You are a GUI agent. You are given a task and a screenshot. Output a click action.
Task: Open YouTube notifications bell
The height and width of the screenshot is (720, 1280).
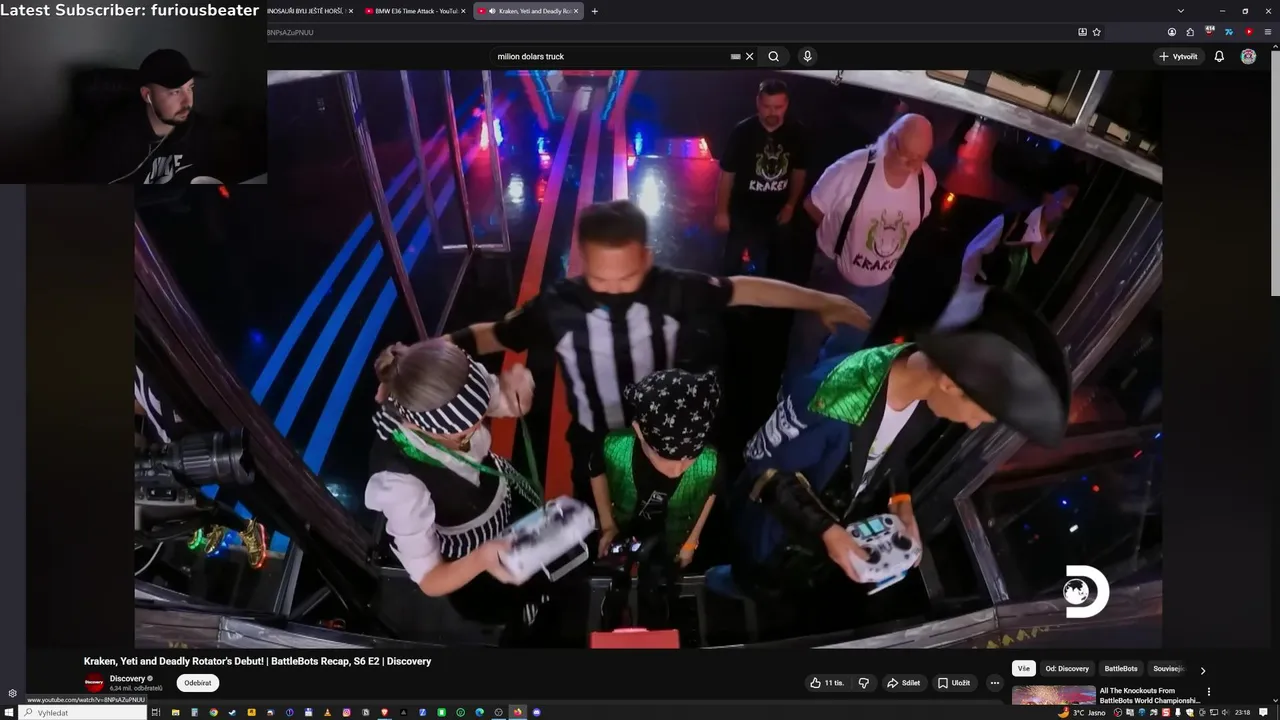point(1219,57)
